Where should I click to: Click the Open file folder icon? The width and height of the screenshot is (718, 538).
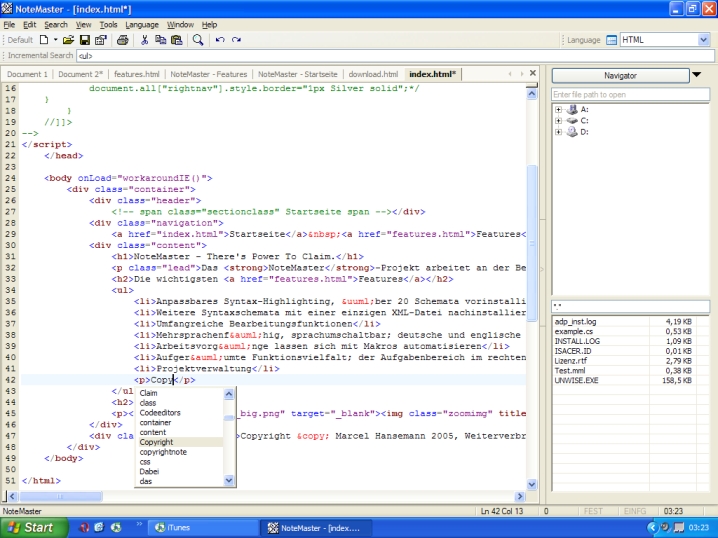(x=69, y=40)
